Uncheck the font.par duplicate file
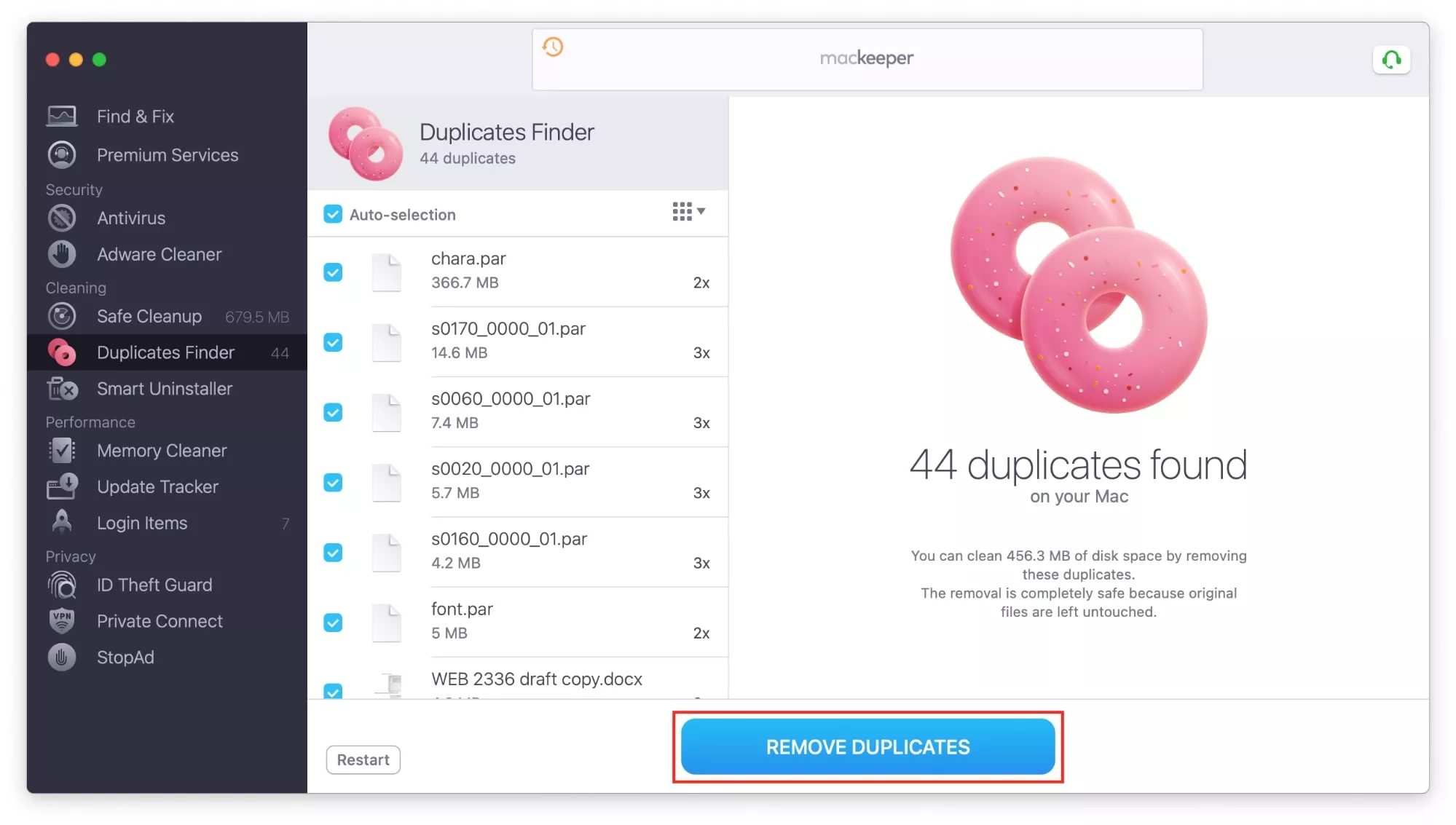Image resolution: width=1456 pixels, height=825 pixels. pyautogui.click(x=333, y=622)
